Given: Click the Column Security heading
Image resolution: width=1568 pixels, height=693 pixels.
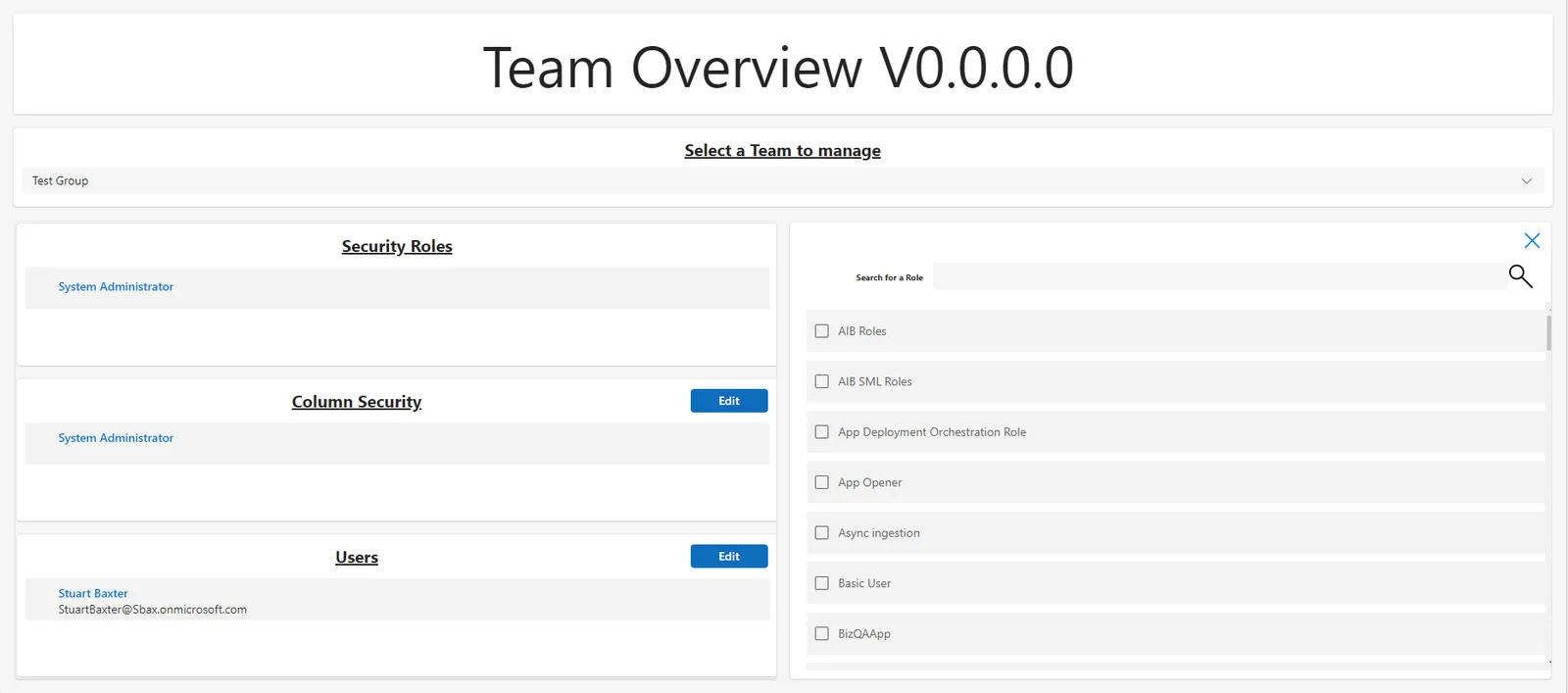Looking at the screenshot, I should [x=357, y=402].
